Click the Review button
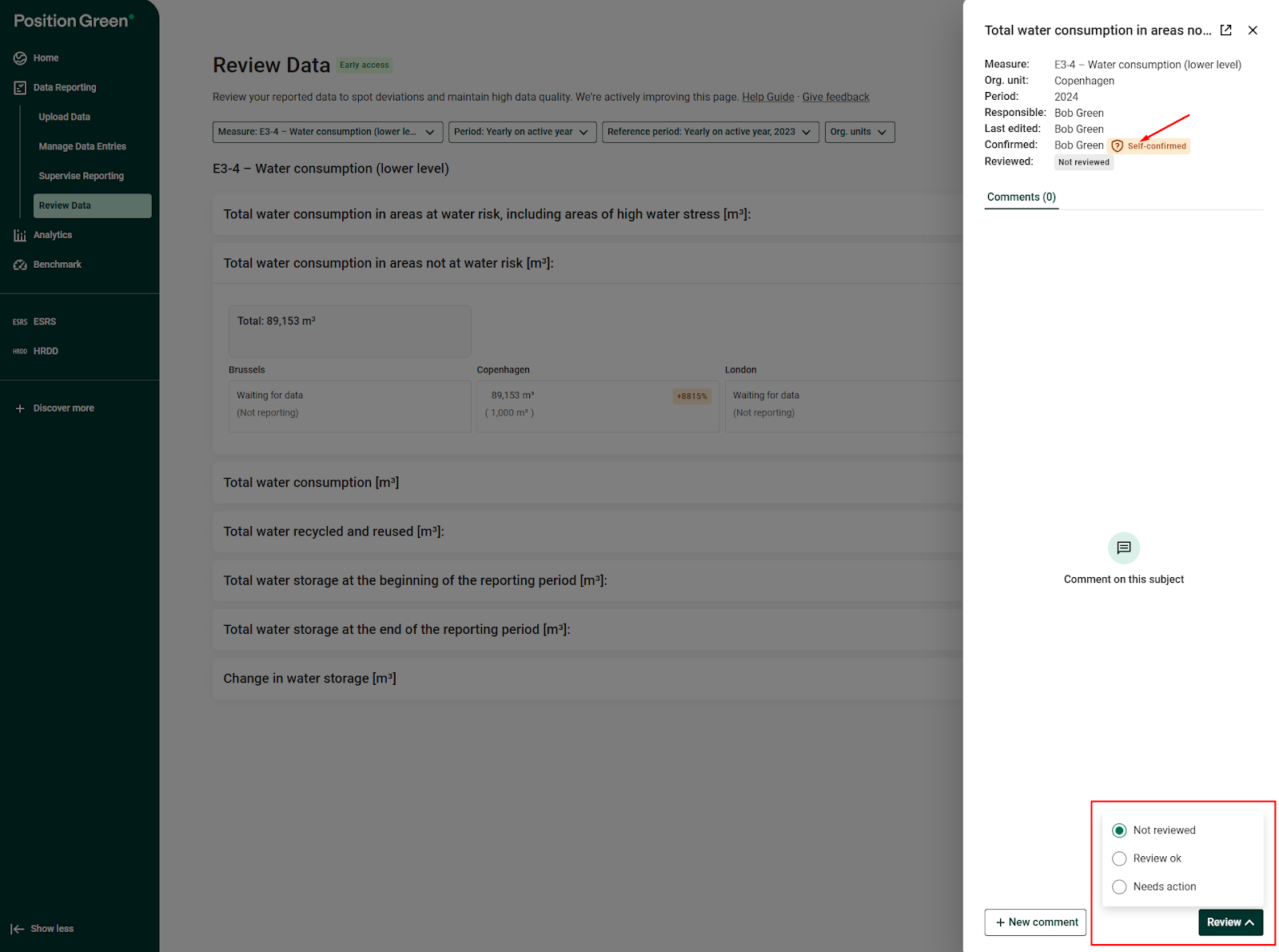The width and height of the screenshot is (1279, 952). (x=1230, y=922)
